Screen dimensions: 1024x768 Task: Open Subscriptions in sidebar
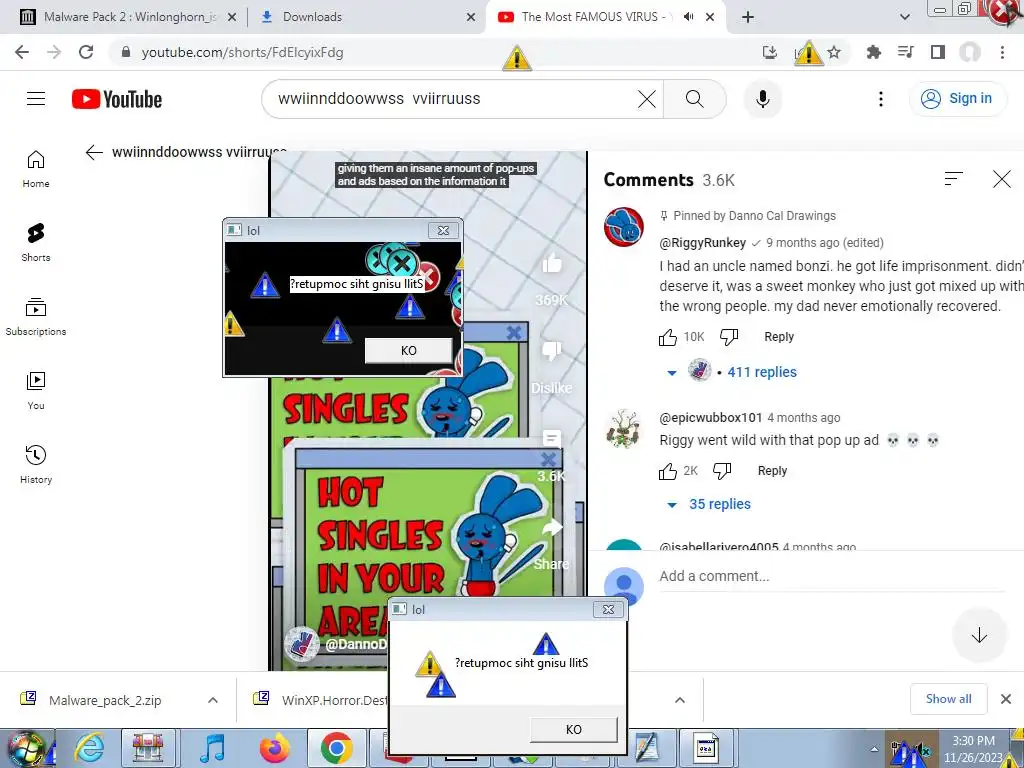coord(36,317)
